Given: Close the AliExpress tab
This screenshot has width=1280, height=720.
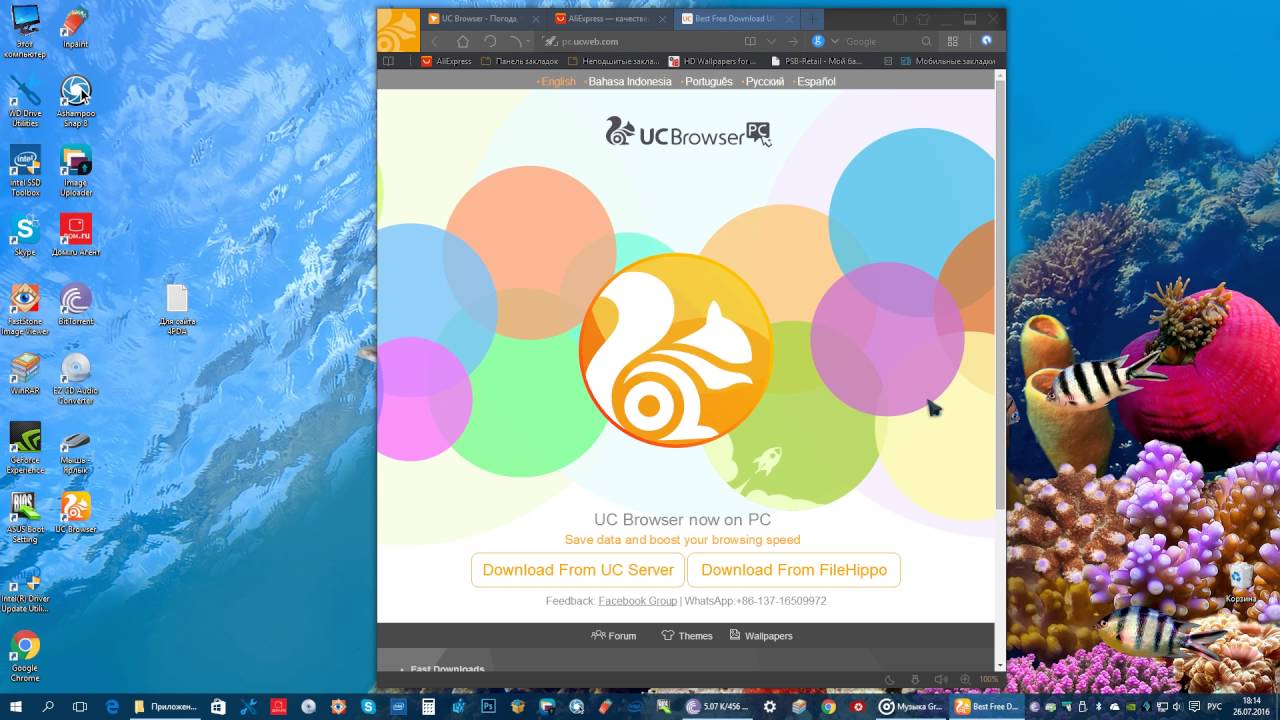Looking at the screenshot, I should click(662, 19).
